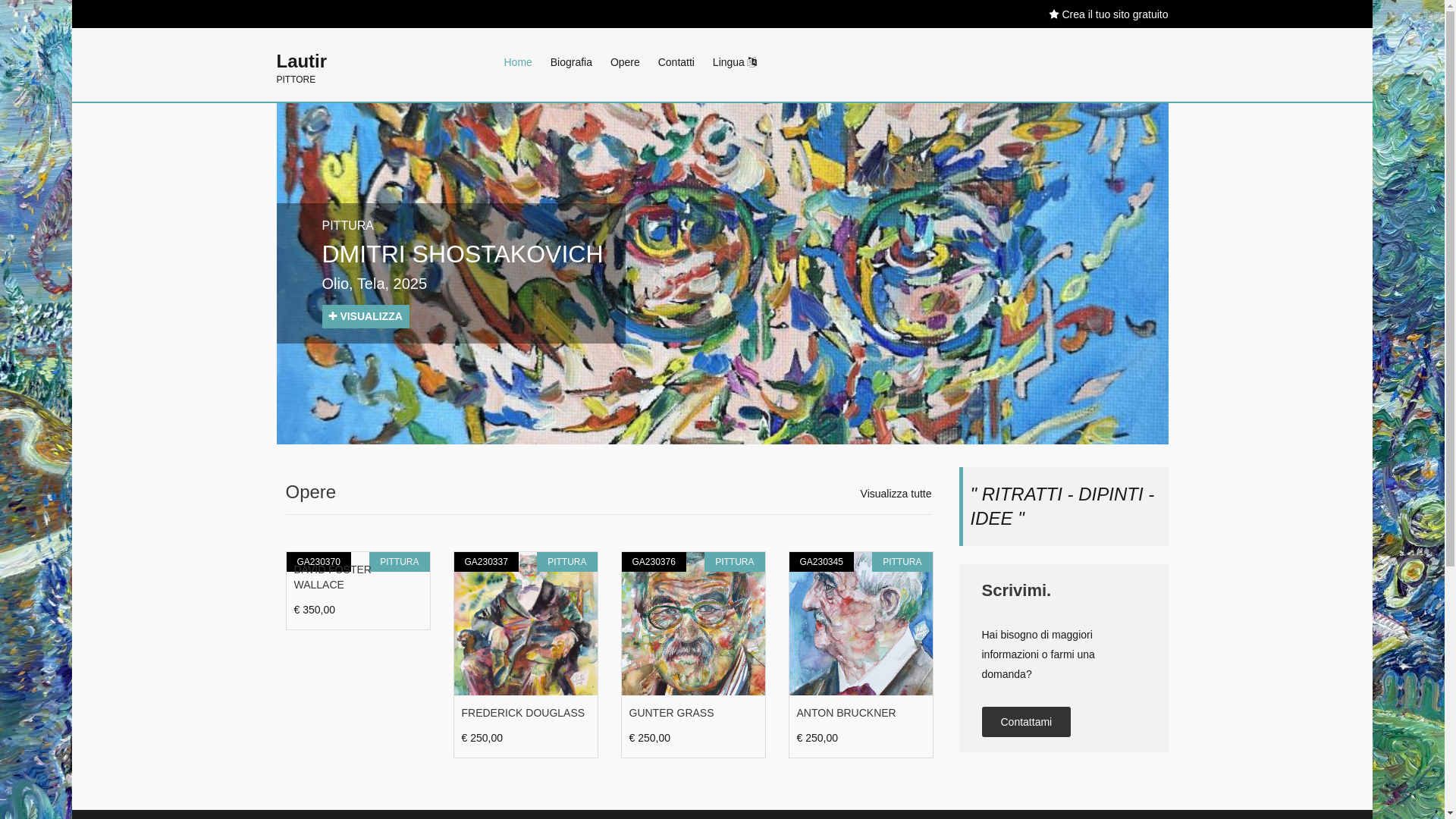Click price on Gunter Grass card
1456x819 pixels.
pyautogui.click(x=650, y=738)
